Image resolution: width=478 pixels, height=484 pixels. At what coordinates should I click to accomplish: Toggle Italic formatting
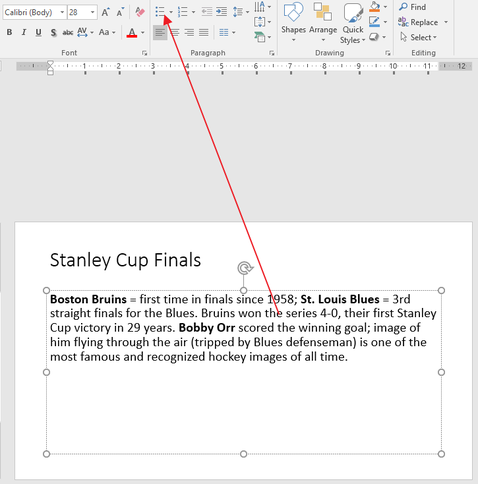click(24, 32)
